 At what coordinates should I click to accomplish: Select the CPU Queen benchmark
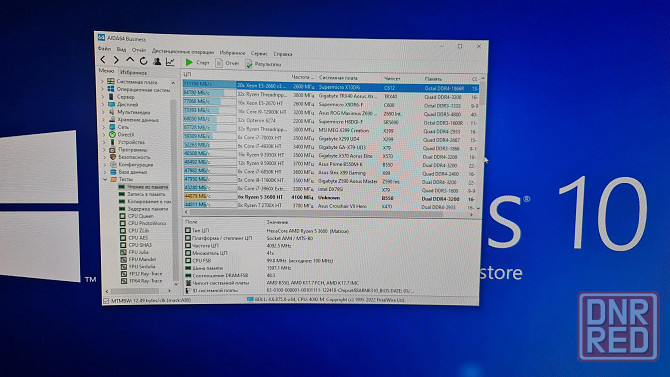coord(141,216)
